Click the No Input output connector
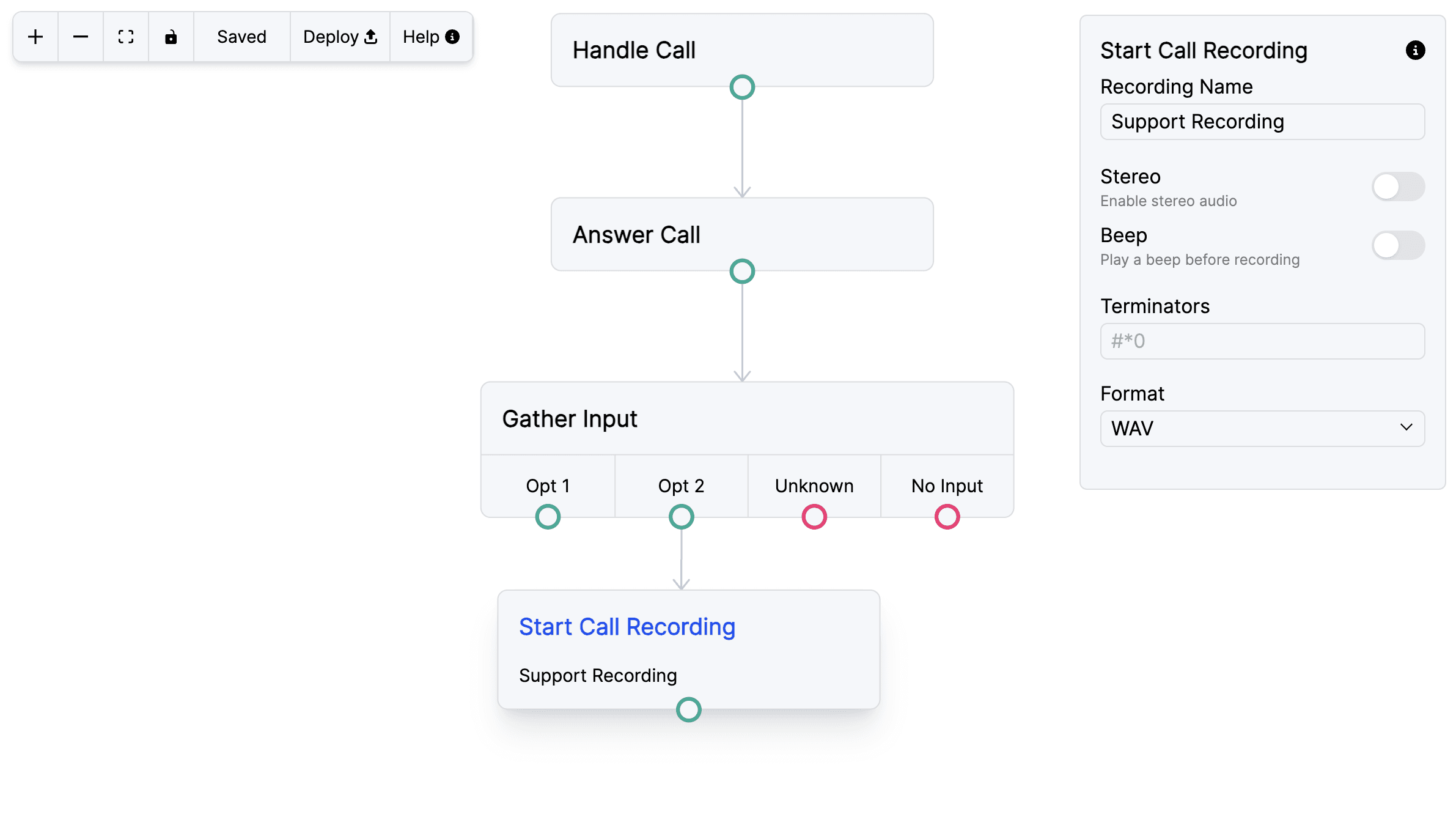 tap(947, 517)
